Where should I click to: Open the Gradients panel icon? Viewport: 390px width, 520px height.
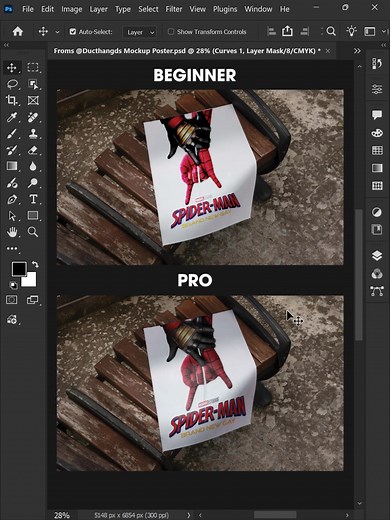377,168
